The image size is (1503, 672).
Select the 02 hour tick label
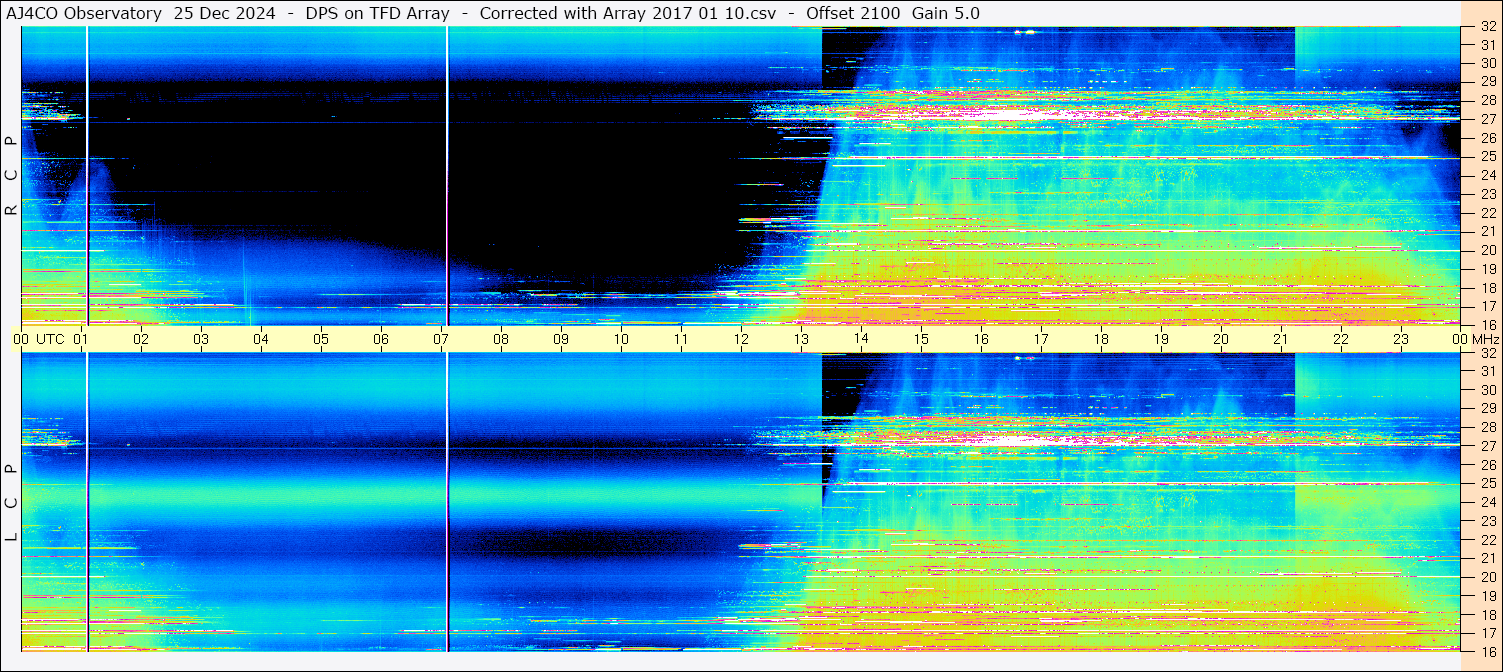tap(141, 339)
